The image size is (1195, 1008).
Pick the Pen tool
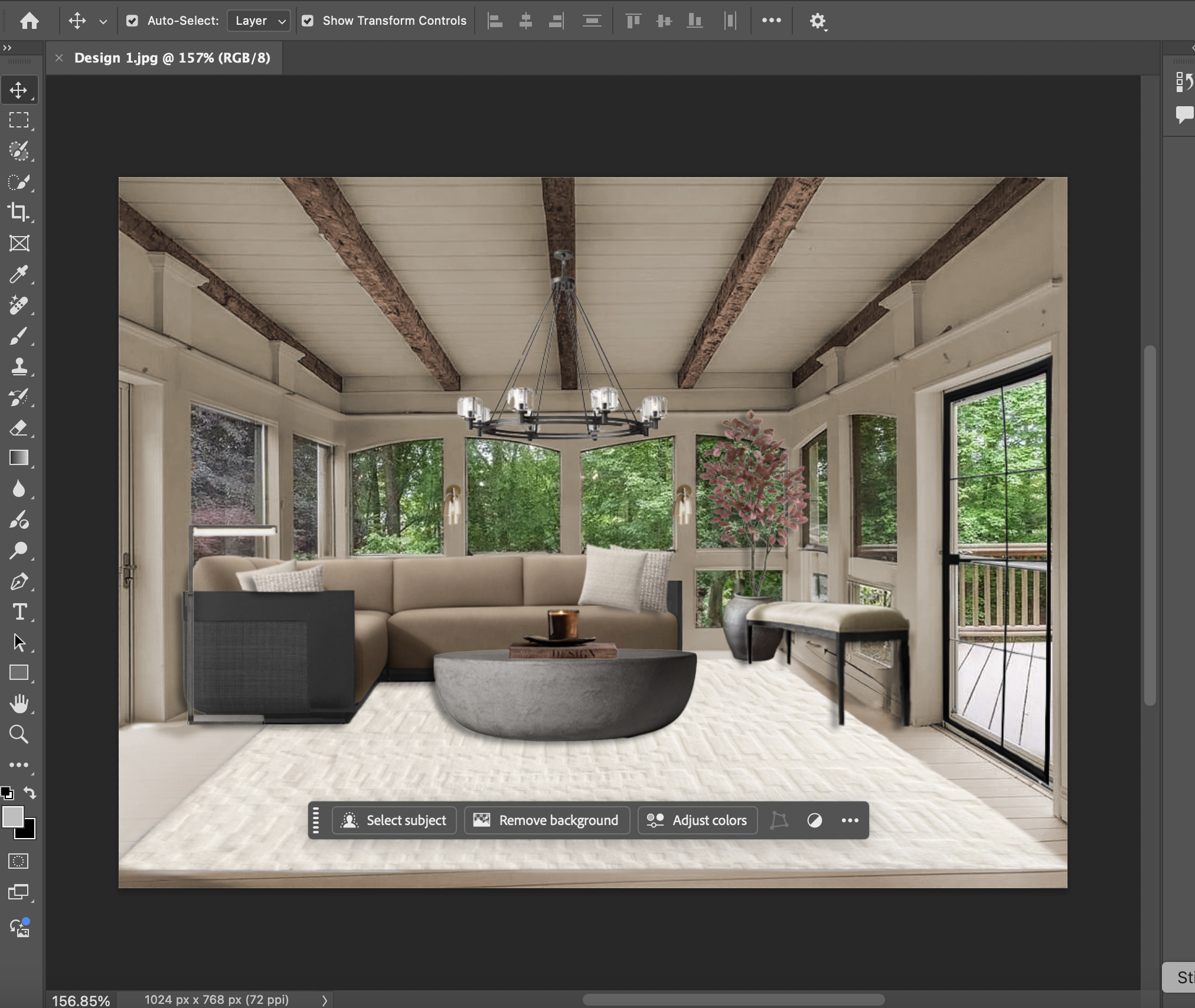pos(18,581)
